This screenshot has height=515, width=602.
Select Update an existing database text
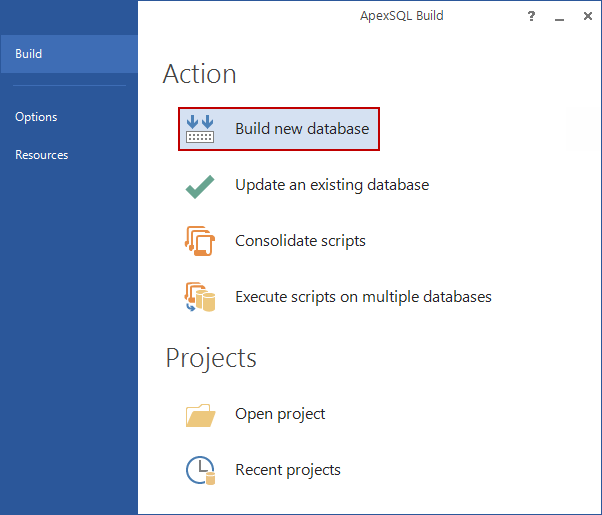click(x=332, y=185)
